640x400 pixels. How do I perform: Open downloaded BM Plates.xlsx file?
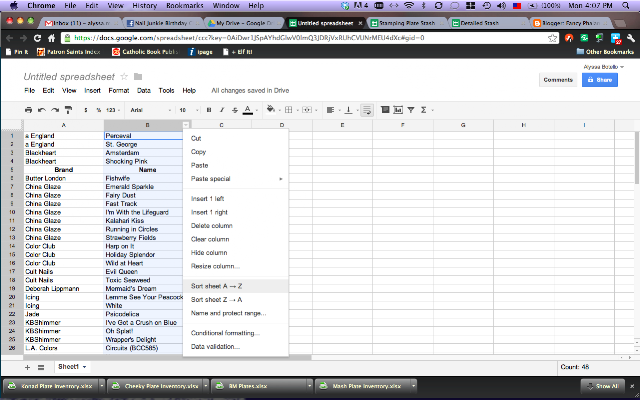coord(260,386)
